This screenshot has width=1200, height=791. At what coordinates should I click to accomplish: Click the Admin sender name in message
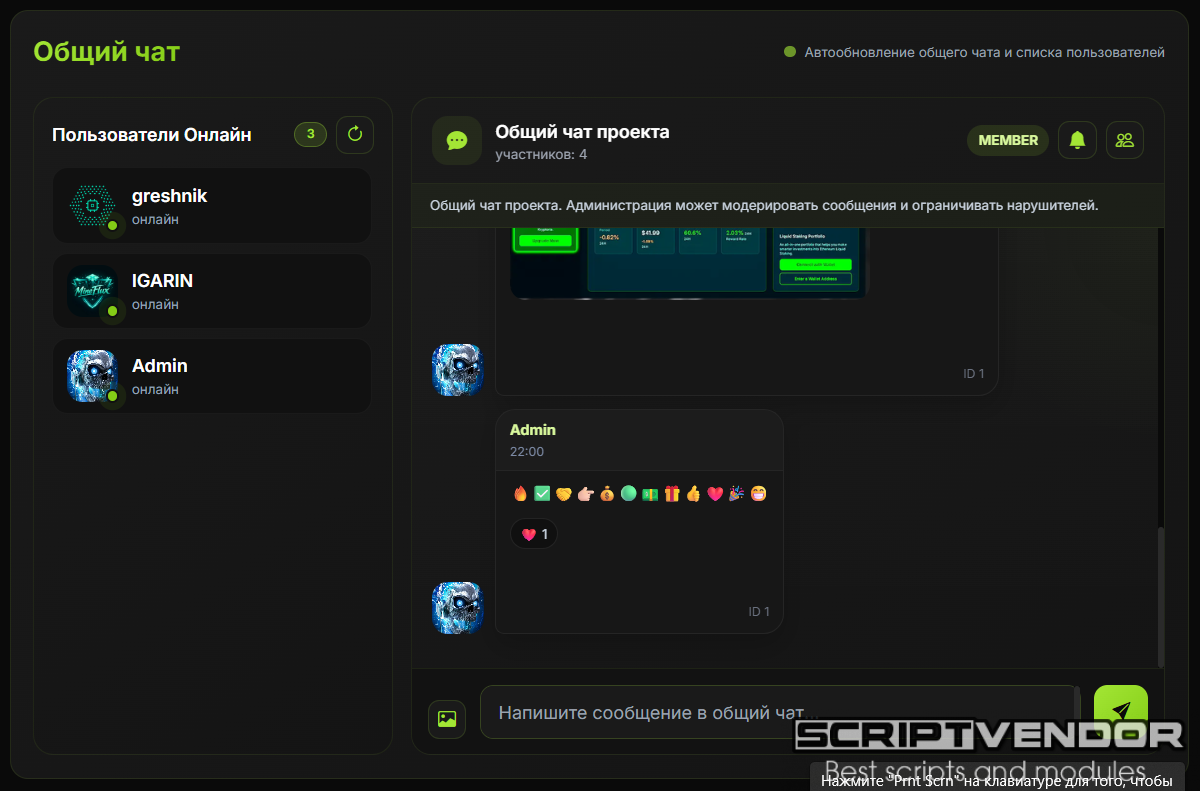[533, 430]
